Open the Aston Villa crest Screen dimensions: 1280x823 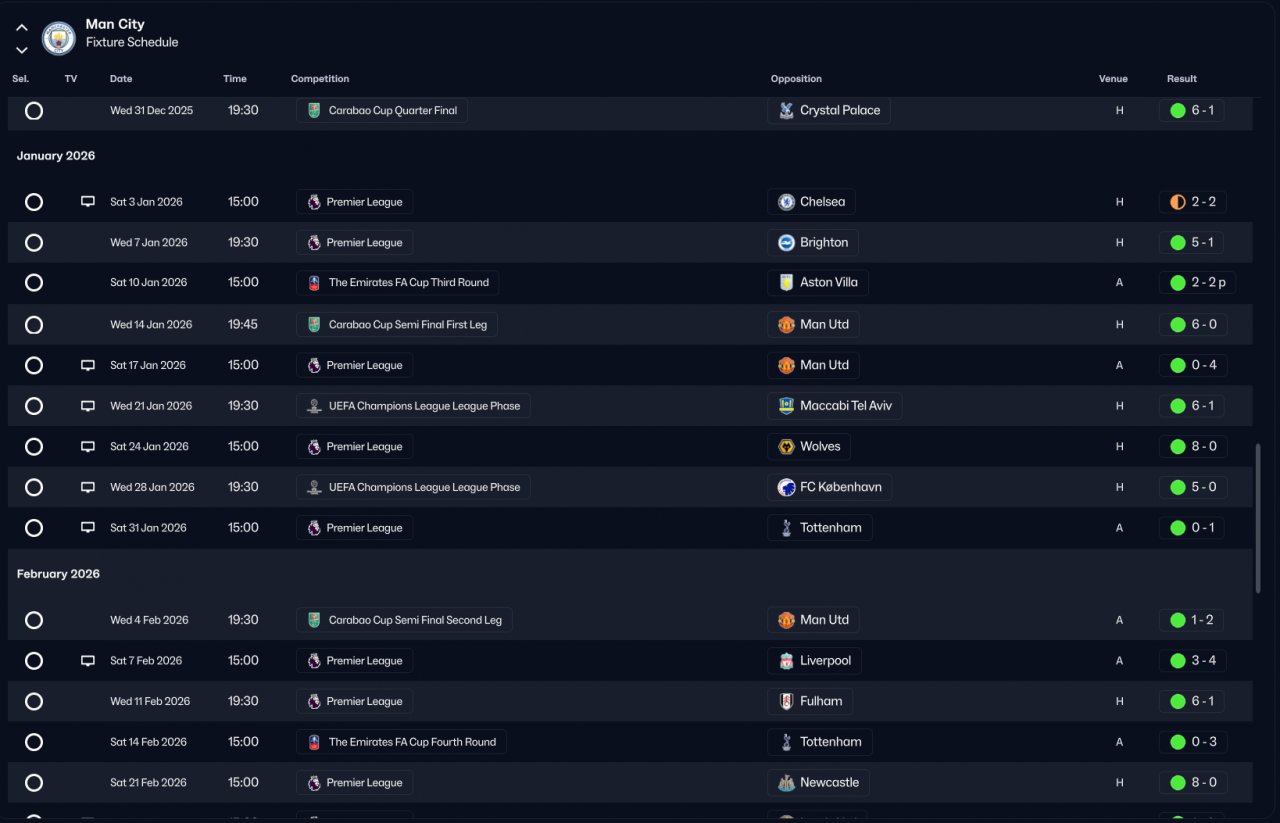(787, 283)
